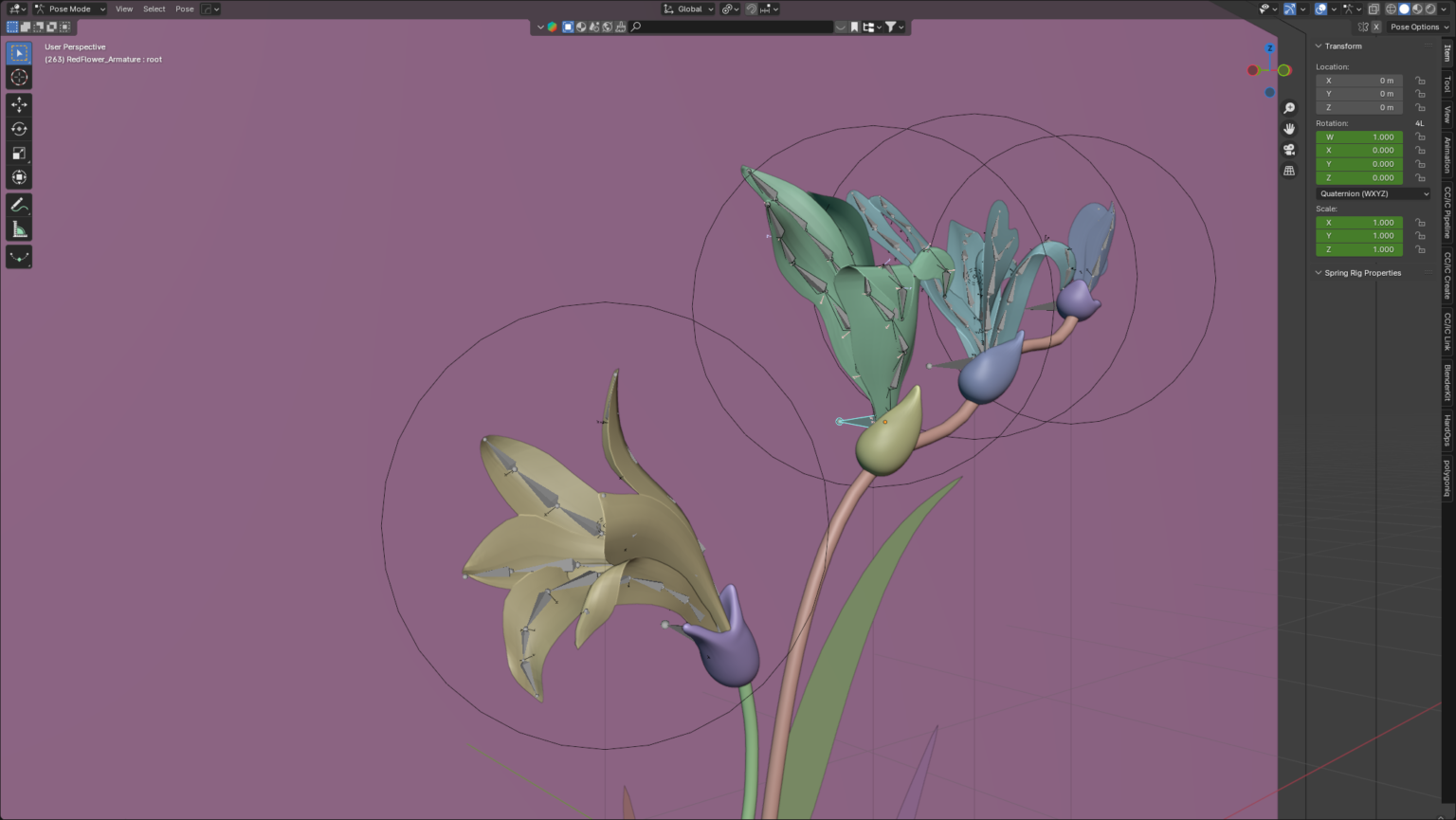
Task: Choose the 3D Cursor tool
Action: (19, 78)
